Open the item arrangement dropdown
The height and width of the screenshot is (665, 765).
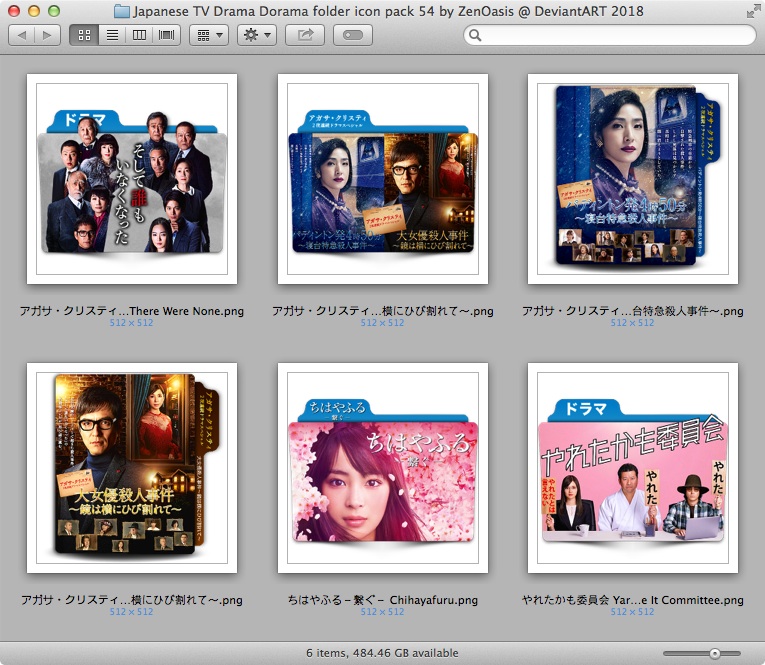[209, 35]
